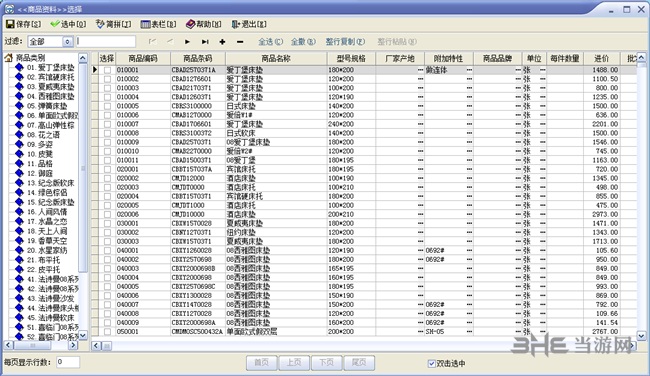
Task: Click the 每页显示行数 input field
Action: [68, 362]
